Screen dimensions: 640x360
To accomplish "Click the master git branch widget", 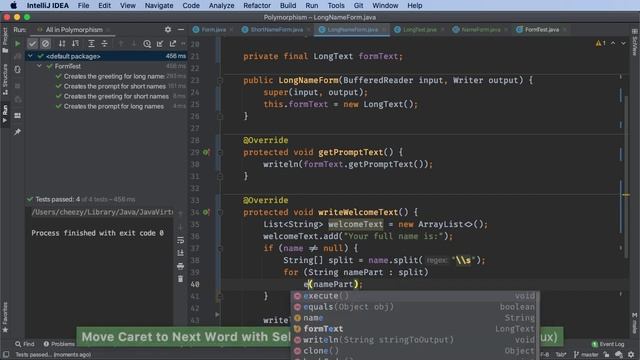I will pos(586,355).
